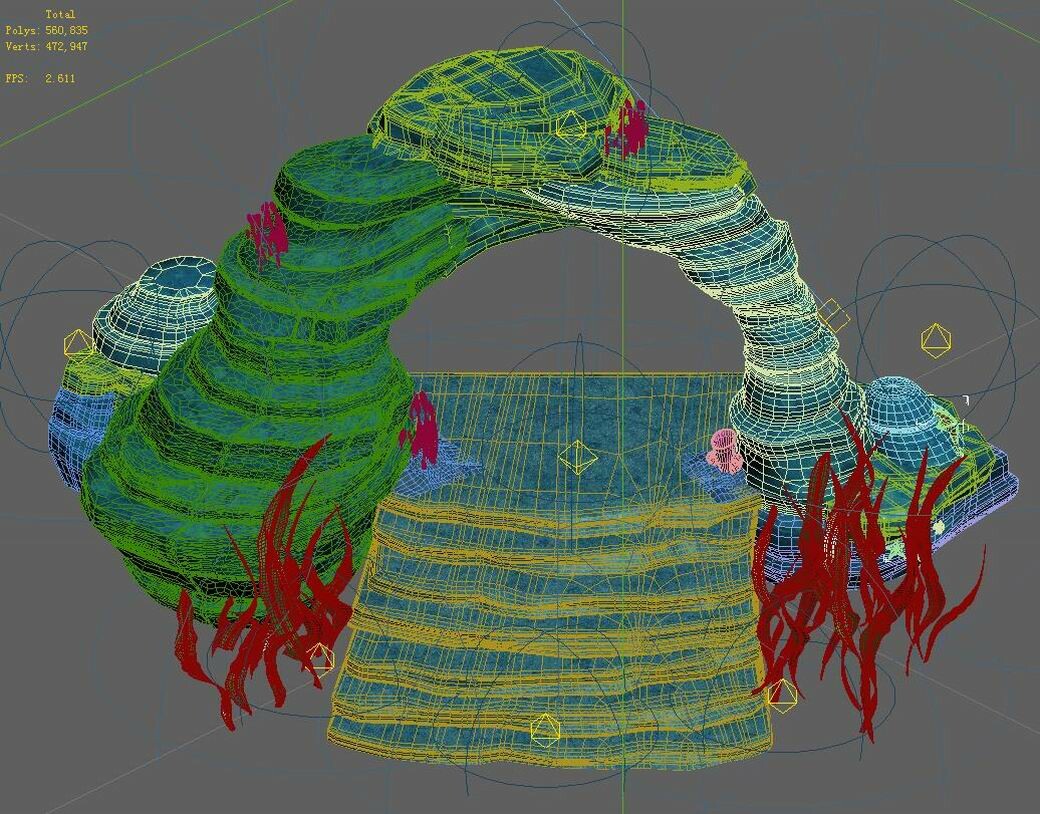Select the light helper below the right red seaweed
This screenshot has height=814, width=1040.
782,695
